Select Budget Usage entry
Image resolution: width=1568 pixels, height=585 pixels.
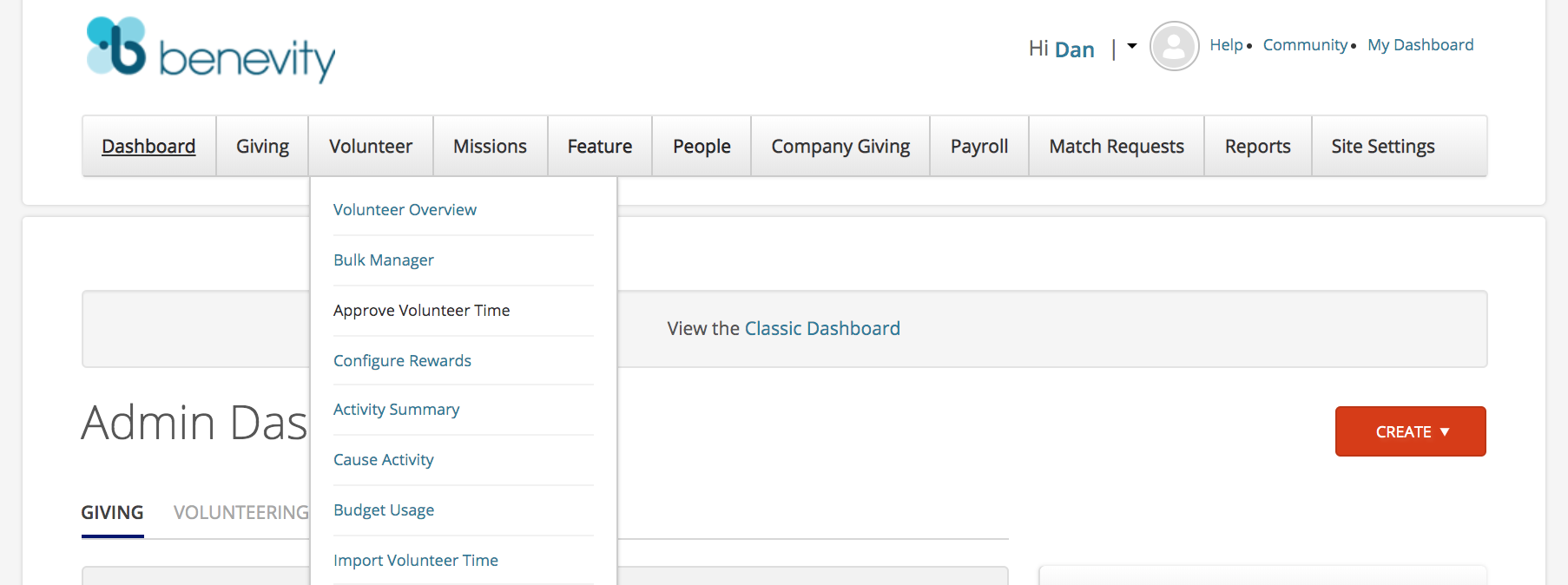click(384, 510)
